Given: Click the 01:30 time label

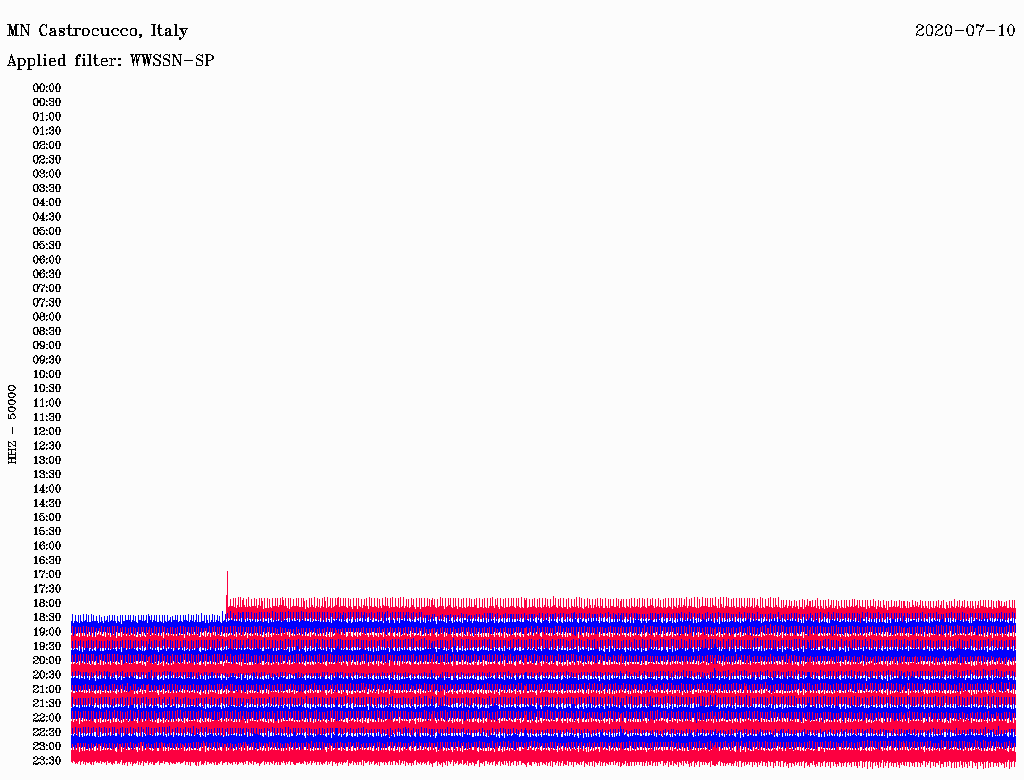Looking at the screenshot, I should click(x=47, y=131).
